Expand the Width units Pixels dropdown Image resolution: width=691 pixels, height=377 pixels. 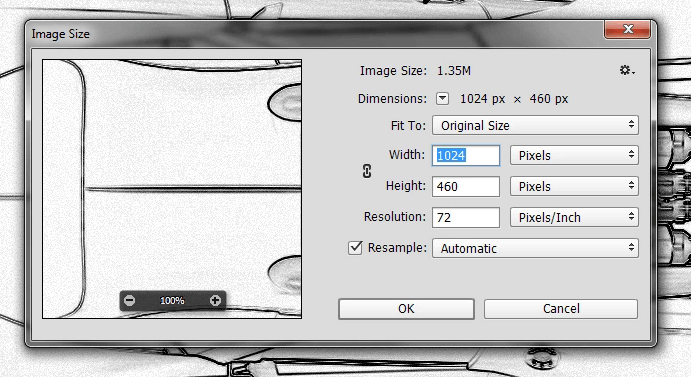(574, 156)
